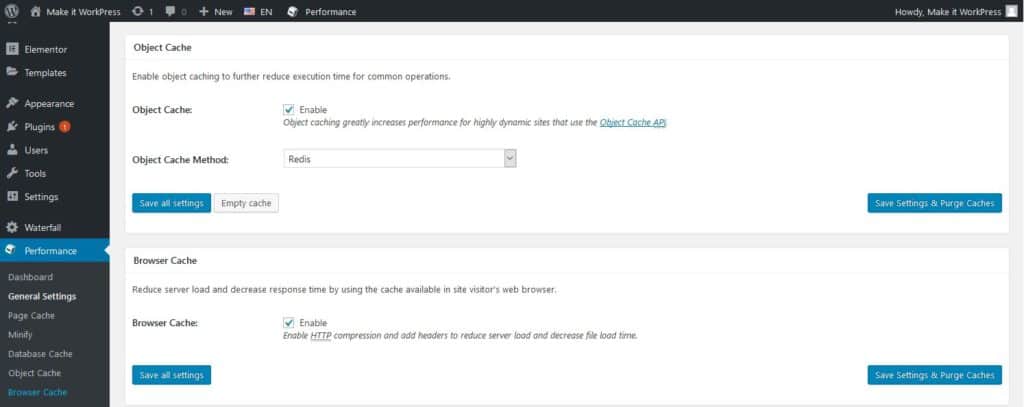This screenshot has width=1024, height=407.
Task: Open Waterfall gear icon in sidebar
Action: click(x=12, y=227)
